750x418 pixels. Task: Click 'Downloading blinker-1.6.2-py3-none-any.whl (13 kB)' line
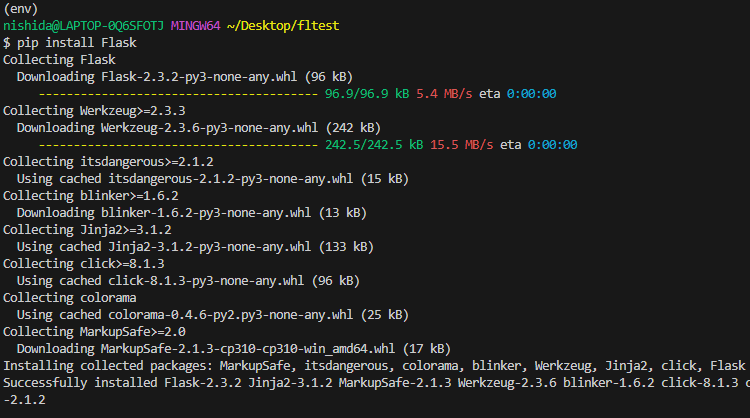pos(192,213)
